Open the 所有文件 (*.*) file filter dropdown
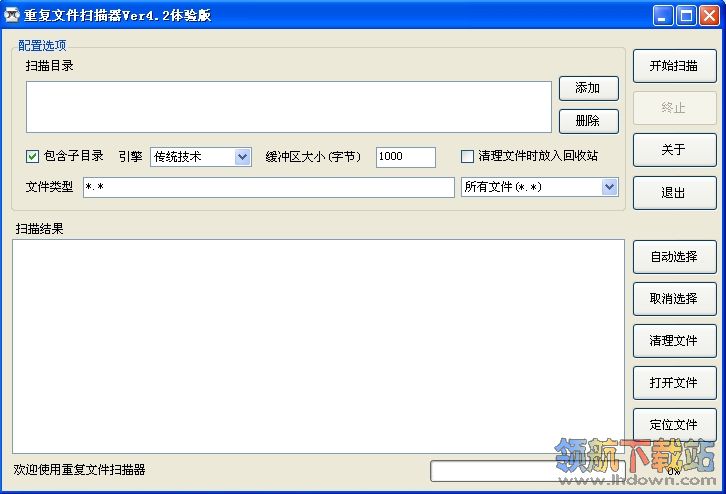The height and width of the screenshot is (494, 726). 609,187
